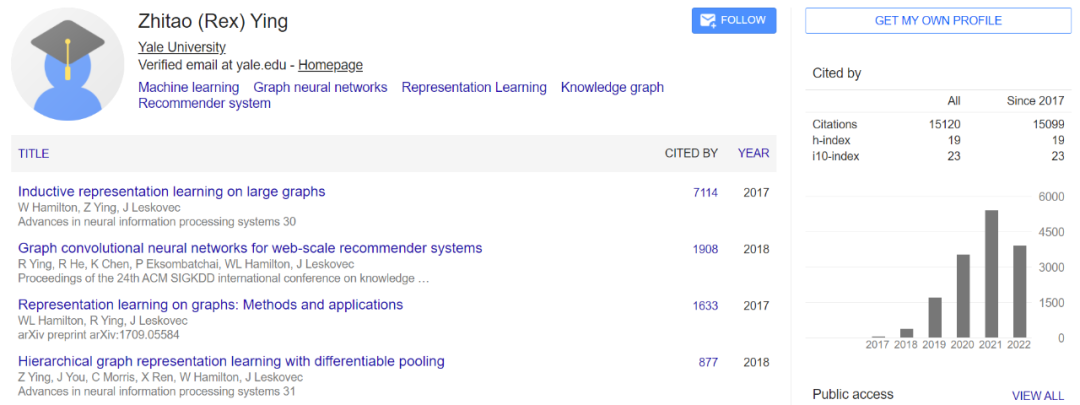This screenshot has width=1080, height=405.
Task: Open the author's Homepage link
Action: 330,65
